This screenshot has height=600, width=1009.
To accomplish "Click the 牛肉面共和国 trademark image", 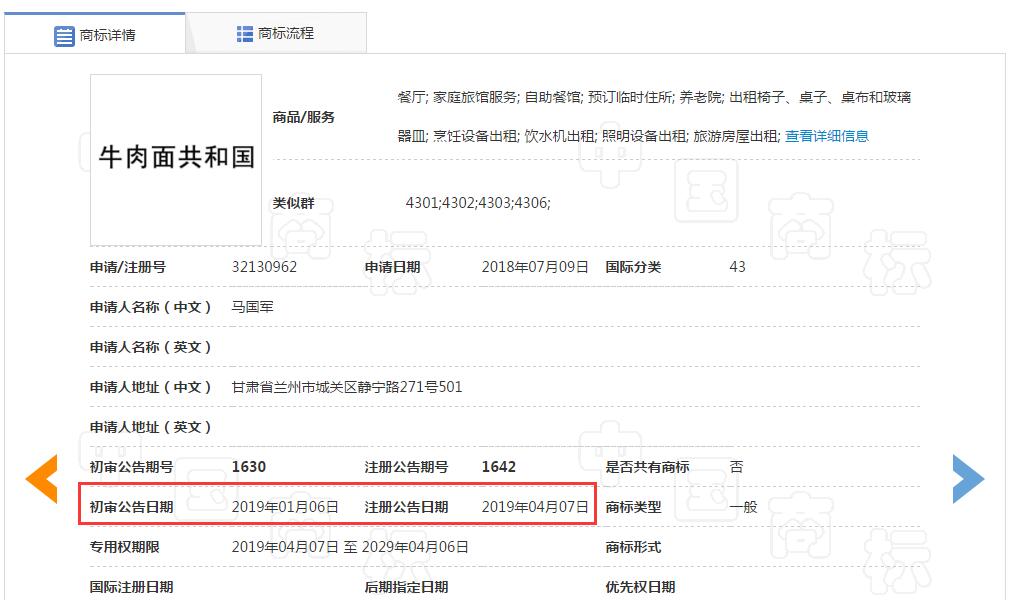I will pyautogui.click(x=176, y=158).
